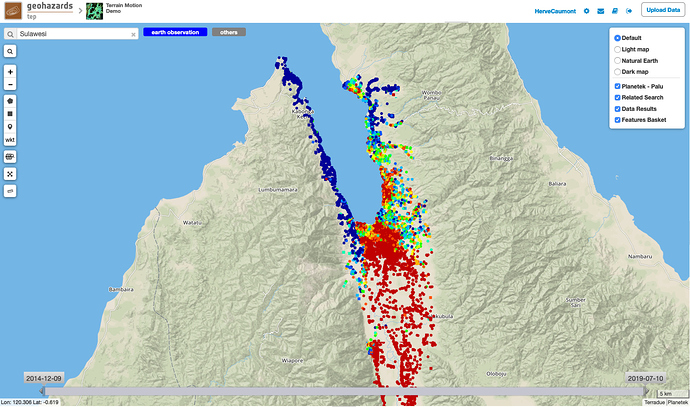This screenshot has height=407, width=690.
Task: Select the rectangle drawing tool
Action: pos(10,114)
